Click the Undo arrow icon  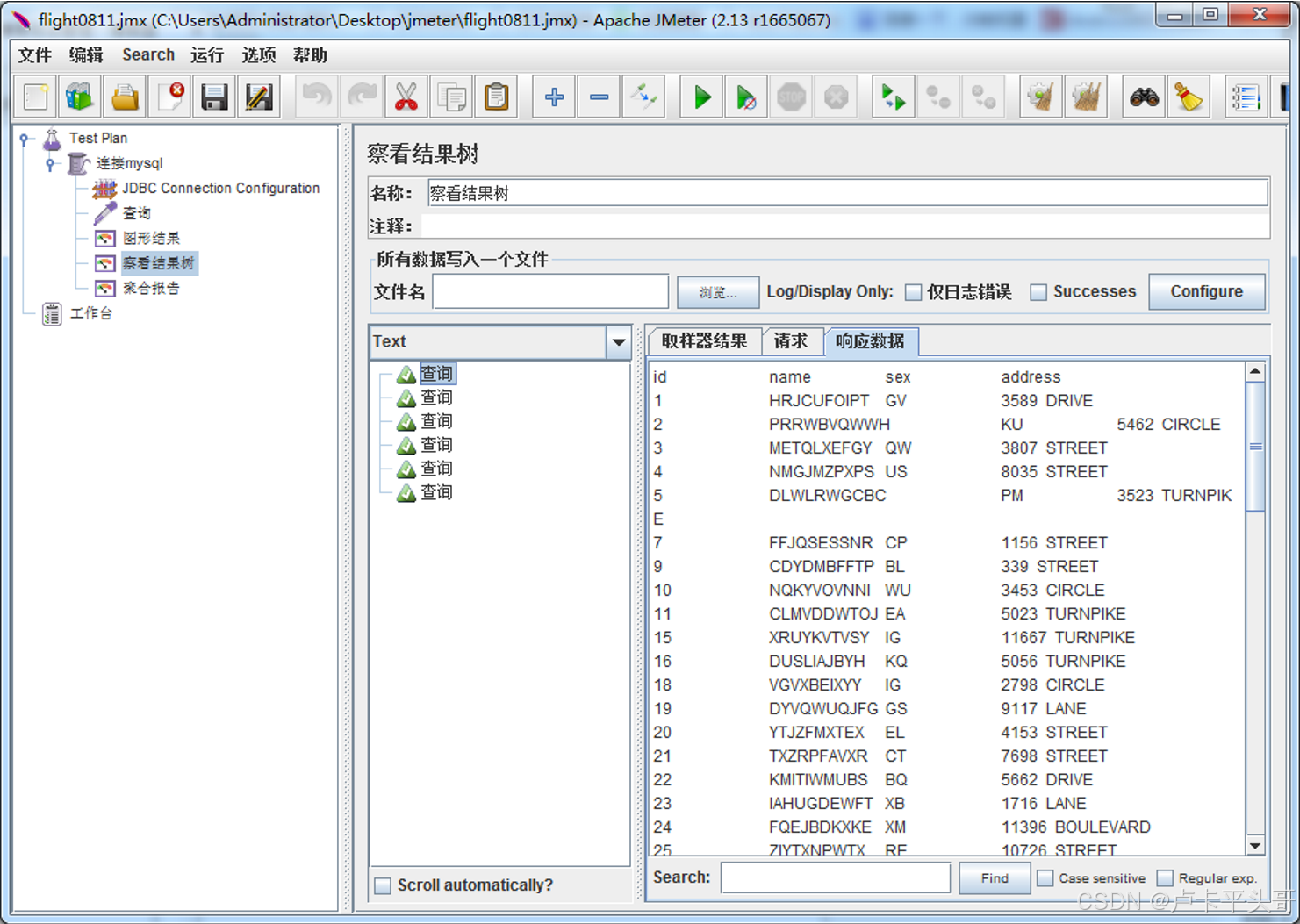pyautogui.click(x=317, y=97)
